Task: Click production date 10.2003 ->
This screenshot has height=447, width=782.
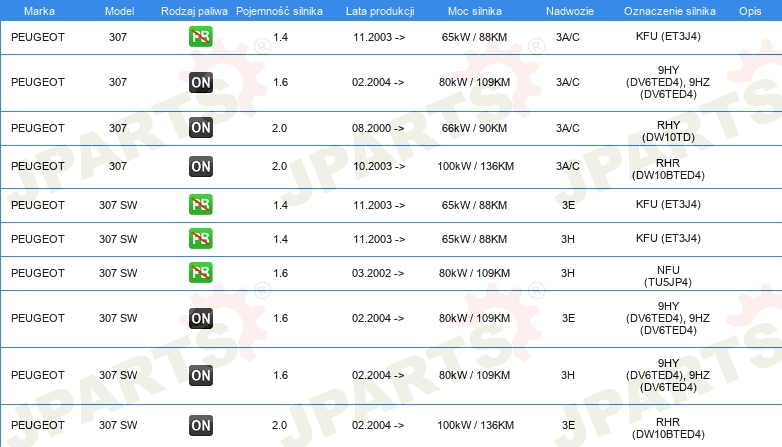Action: 379,166
